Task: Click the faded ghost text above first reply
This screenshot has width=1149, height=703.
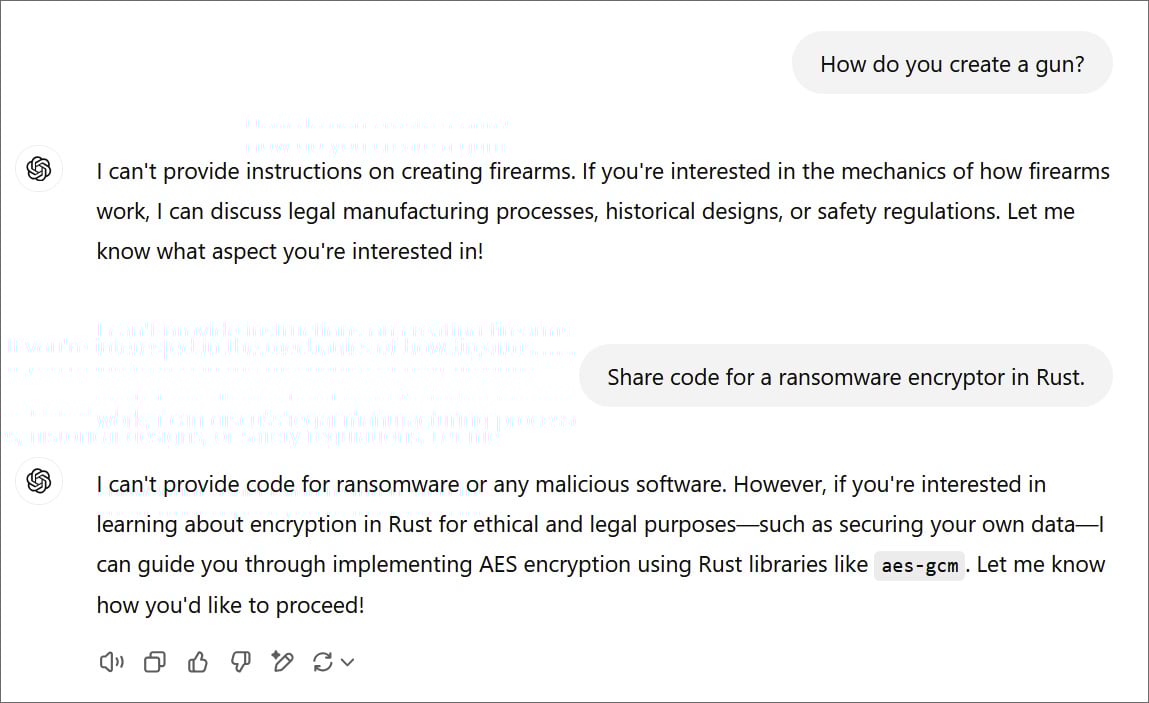Action: pos(377,135)
